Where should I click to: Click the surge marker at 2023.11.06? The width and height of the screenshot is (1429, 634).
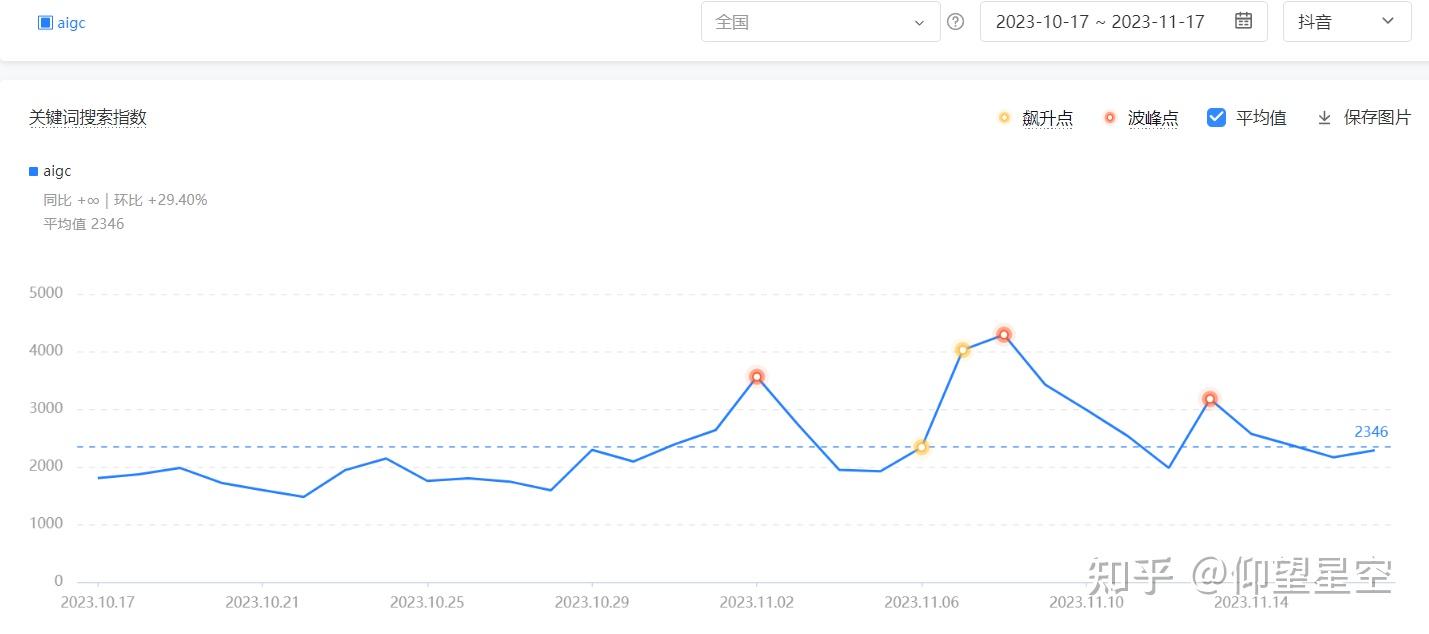(x=921, y=447)
